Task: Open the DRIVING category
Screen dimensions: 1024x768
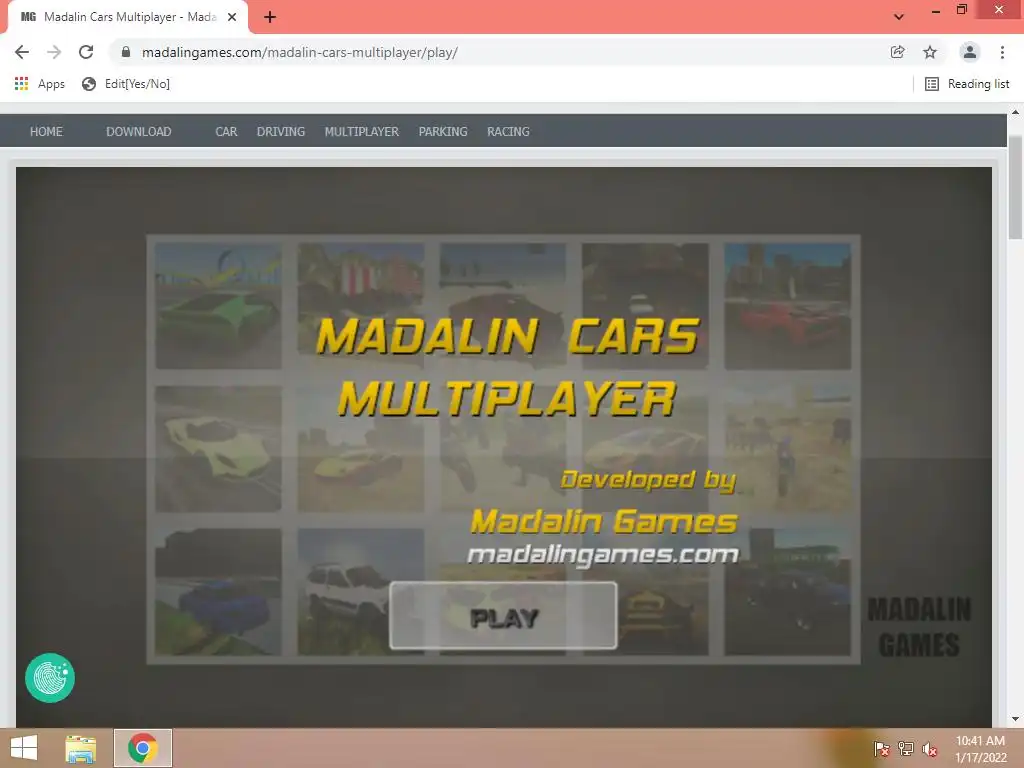Action: tap(281, 131)
